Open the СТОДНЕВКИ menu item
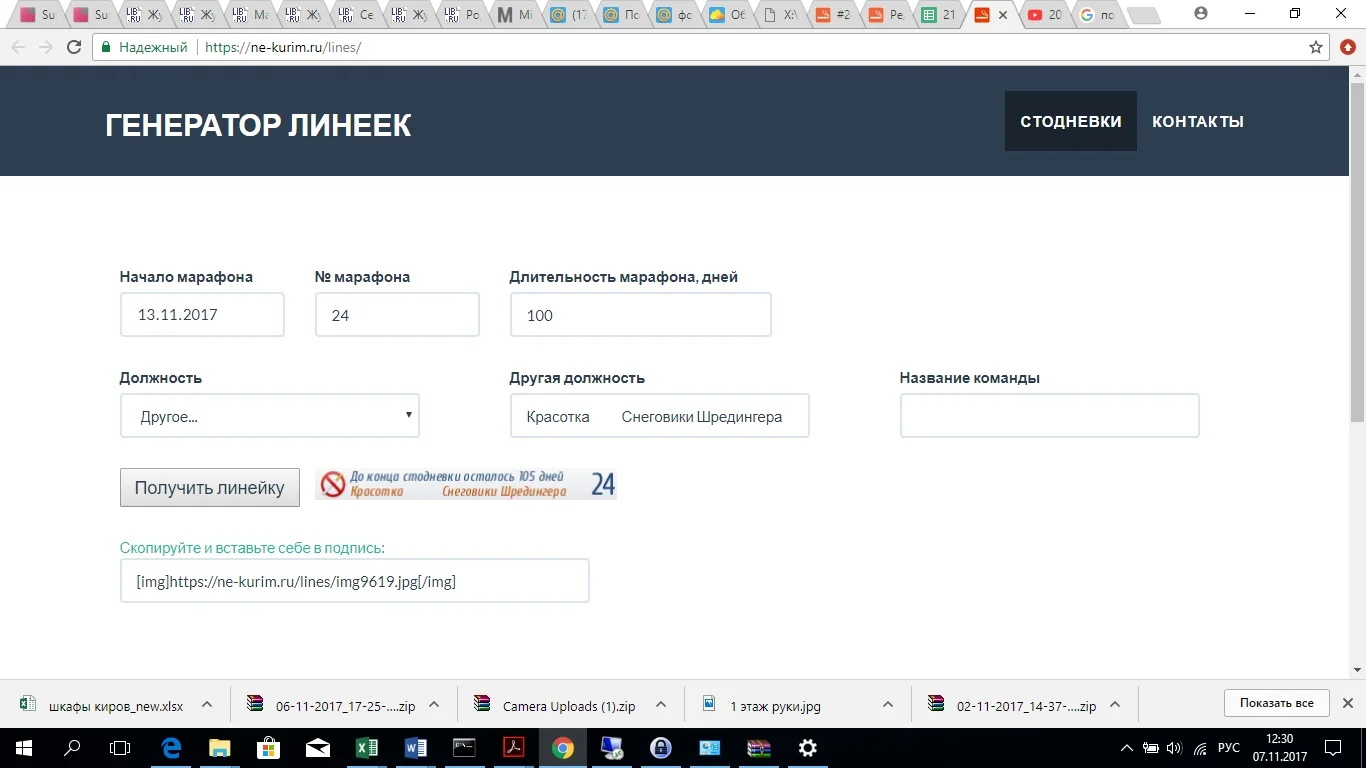1366x768 pixels. click(x=1071, y=121)
